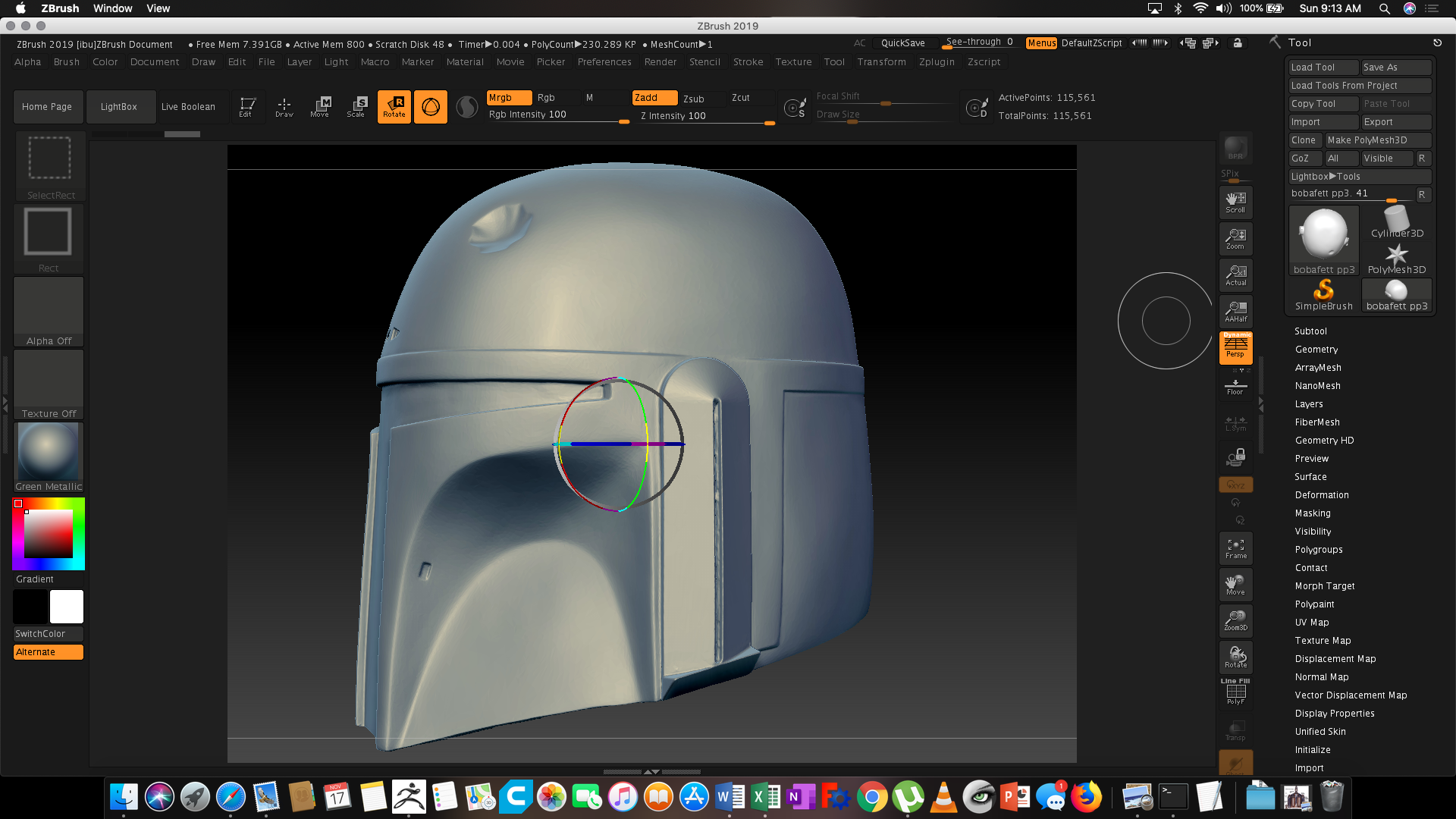Screen dimensions: 1456x819
Task: Open VLC cone in the Dock
Action: (x=943, y=797)
